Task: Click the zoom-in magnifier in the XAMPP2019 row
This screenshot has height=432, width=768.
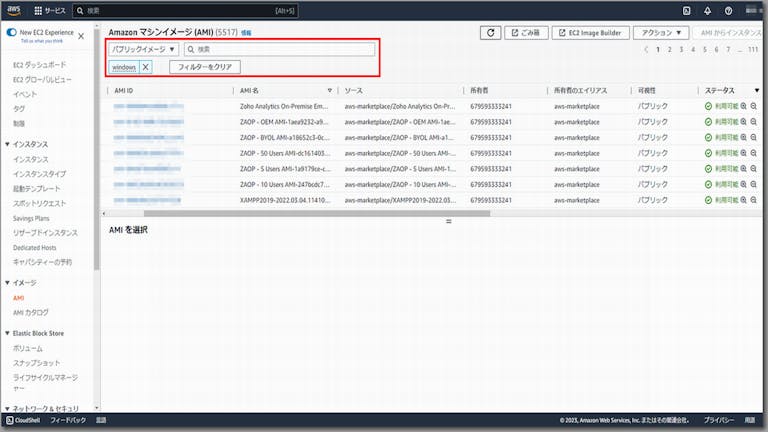Action: (x=744, y=200)
